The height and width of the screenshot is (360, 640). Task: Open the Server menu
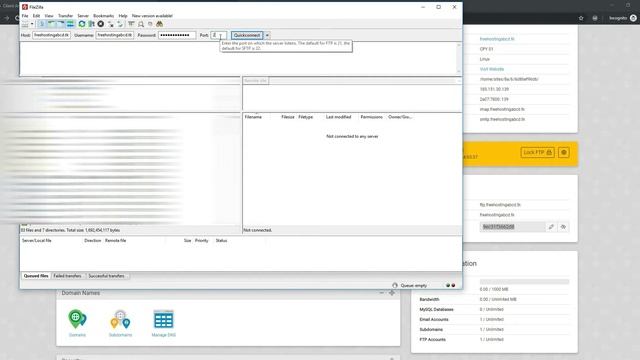[x=83, y=16]
